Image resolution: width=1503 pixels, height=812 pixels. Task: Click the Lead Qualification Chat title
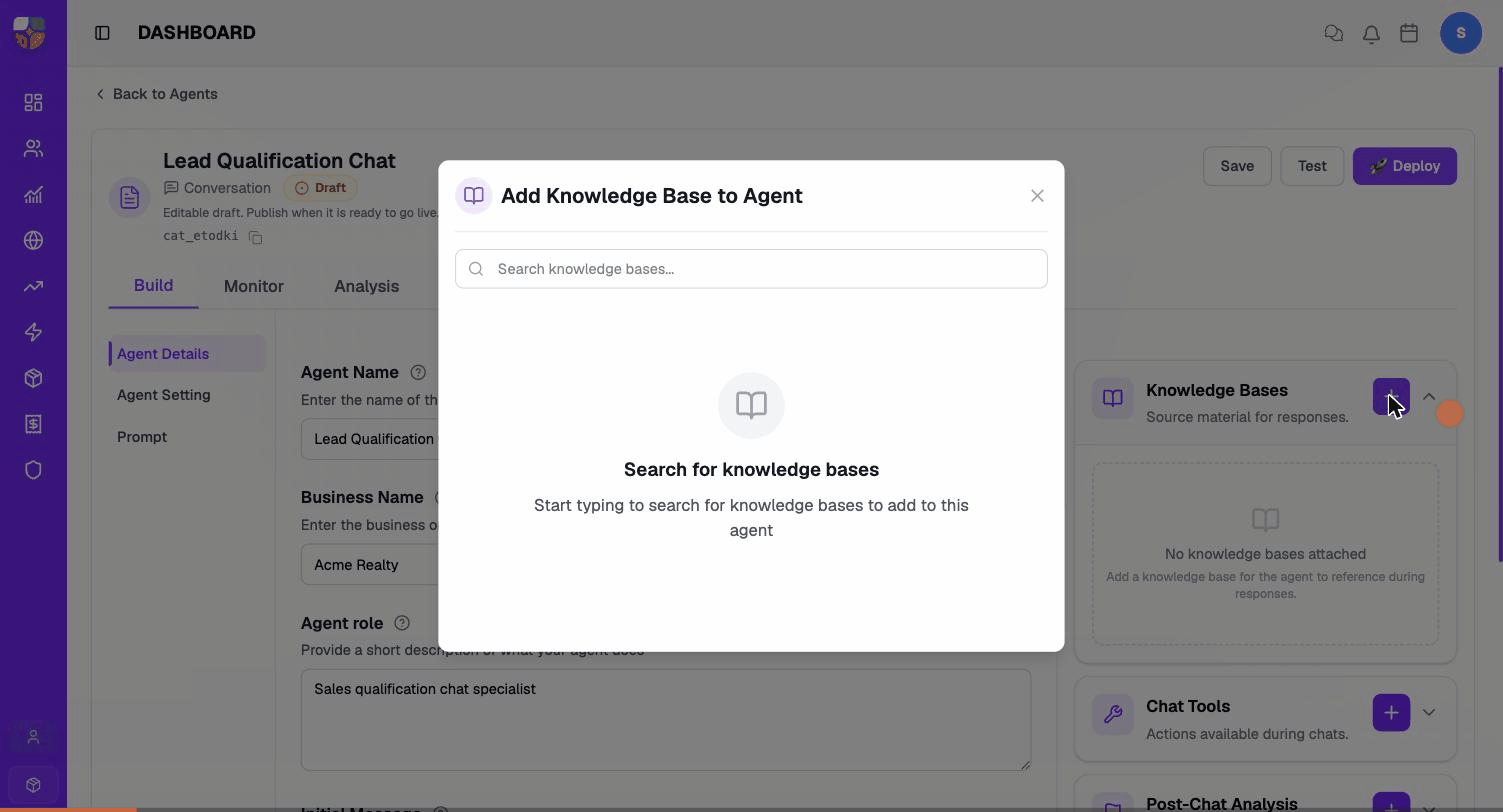279,161
